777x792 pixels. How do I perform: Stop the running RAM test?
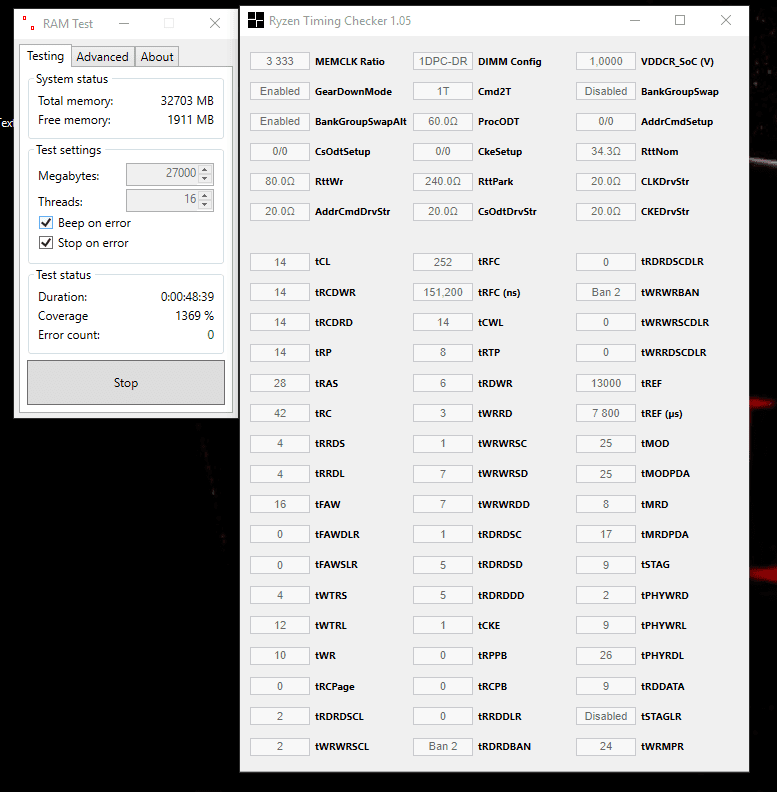(126, 382)
